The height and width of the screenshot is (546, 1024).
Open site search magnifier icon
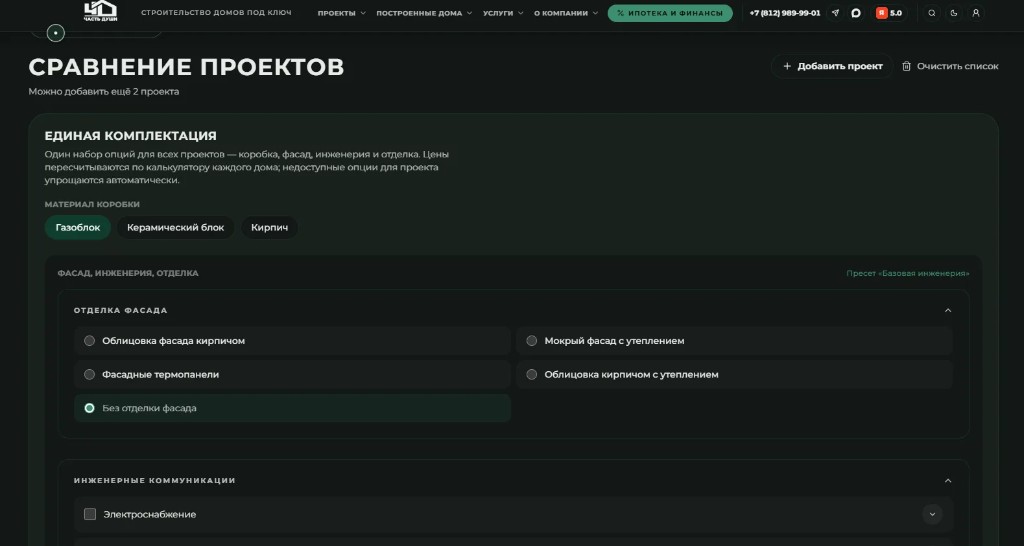[932, 13]
